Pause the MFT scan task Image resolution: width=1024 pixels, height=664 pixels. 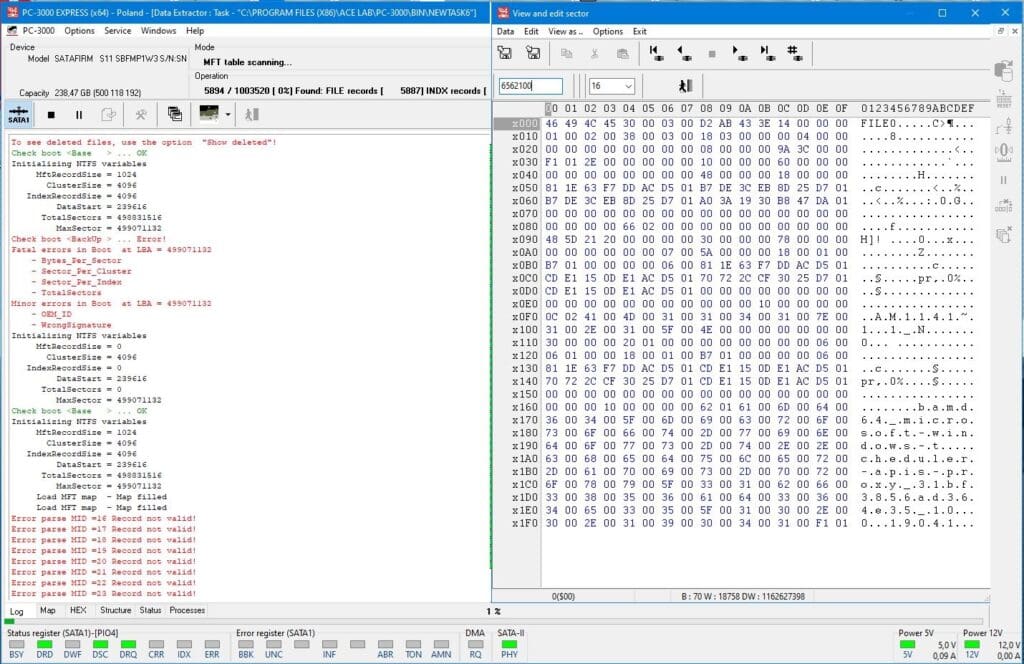tap(79, 114)
